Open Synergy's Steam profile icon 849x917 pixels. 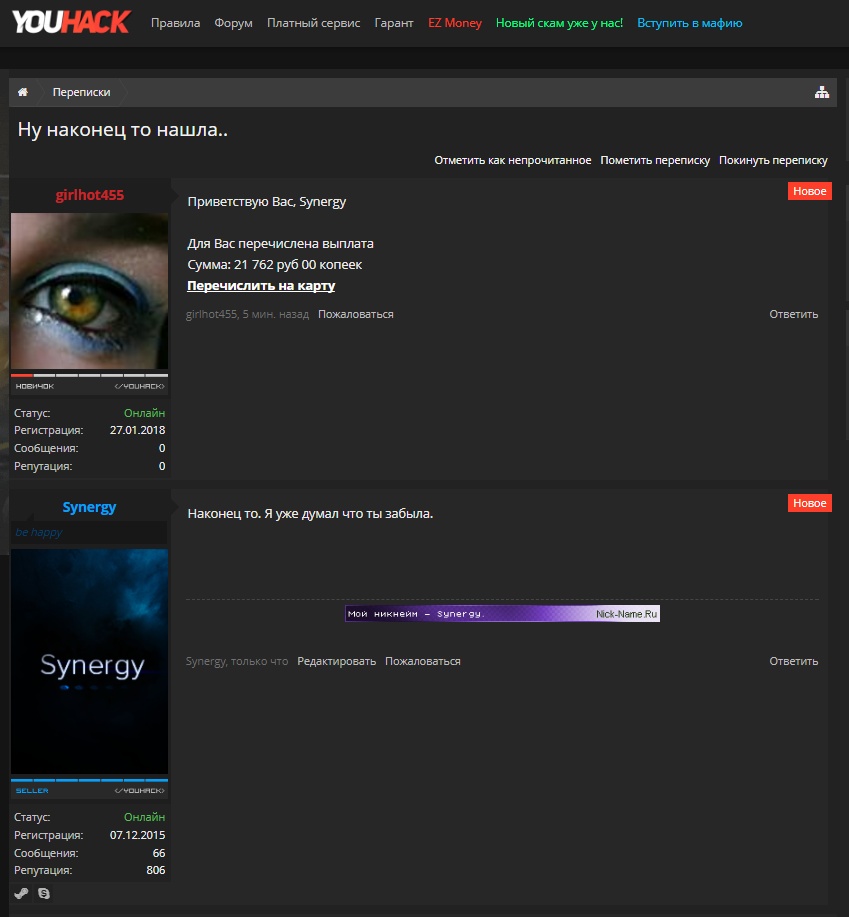coord(22,893)
